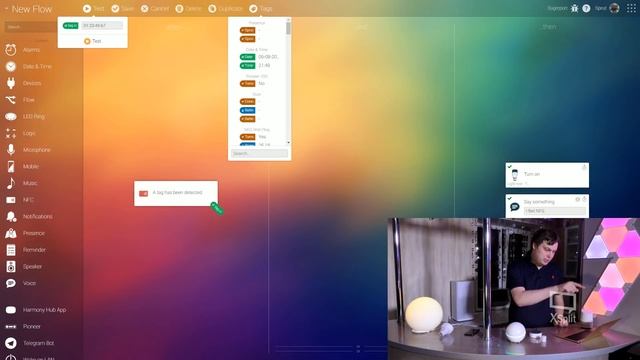Screen dimensions: 640x360
Task: Select the green tag attached to trigger card
Action: coord(217,208)
